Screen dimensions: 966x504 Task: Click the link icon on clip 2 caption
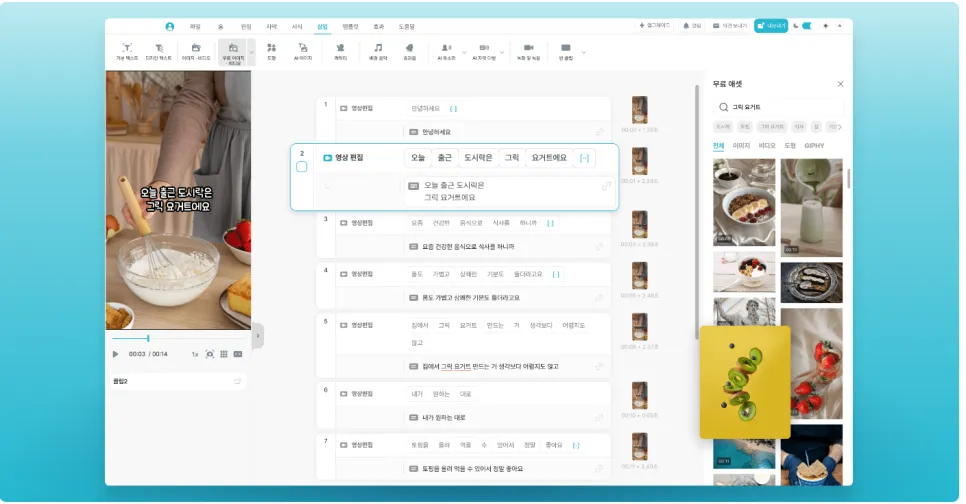tap(606, 185)
